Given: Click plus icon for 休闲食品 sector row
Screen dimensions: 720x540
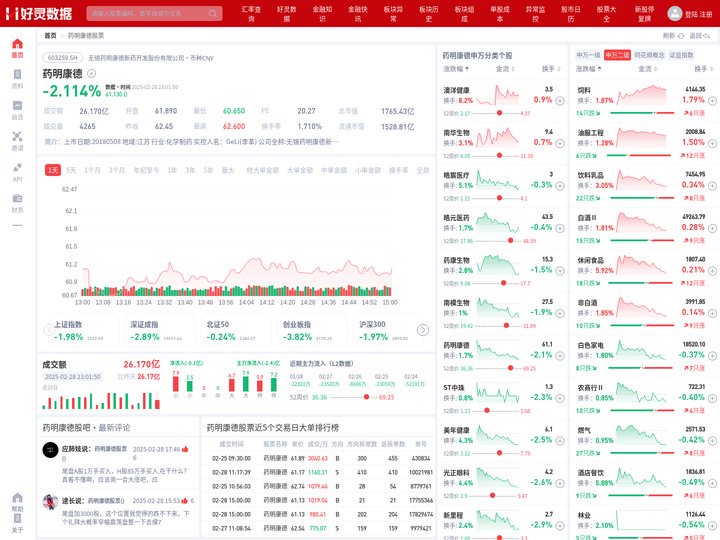Looking at the screenshot, I should [x=712, y=271].
